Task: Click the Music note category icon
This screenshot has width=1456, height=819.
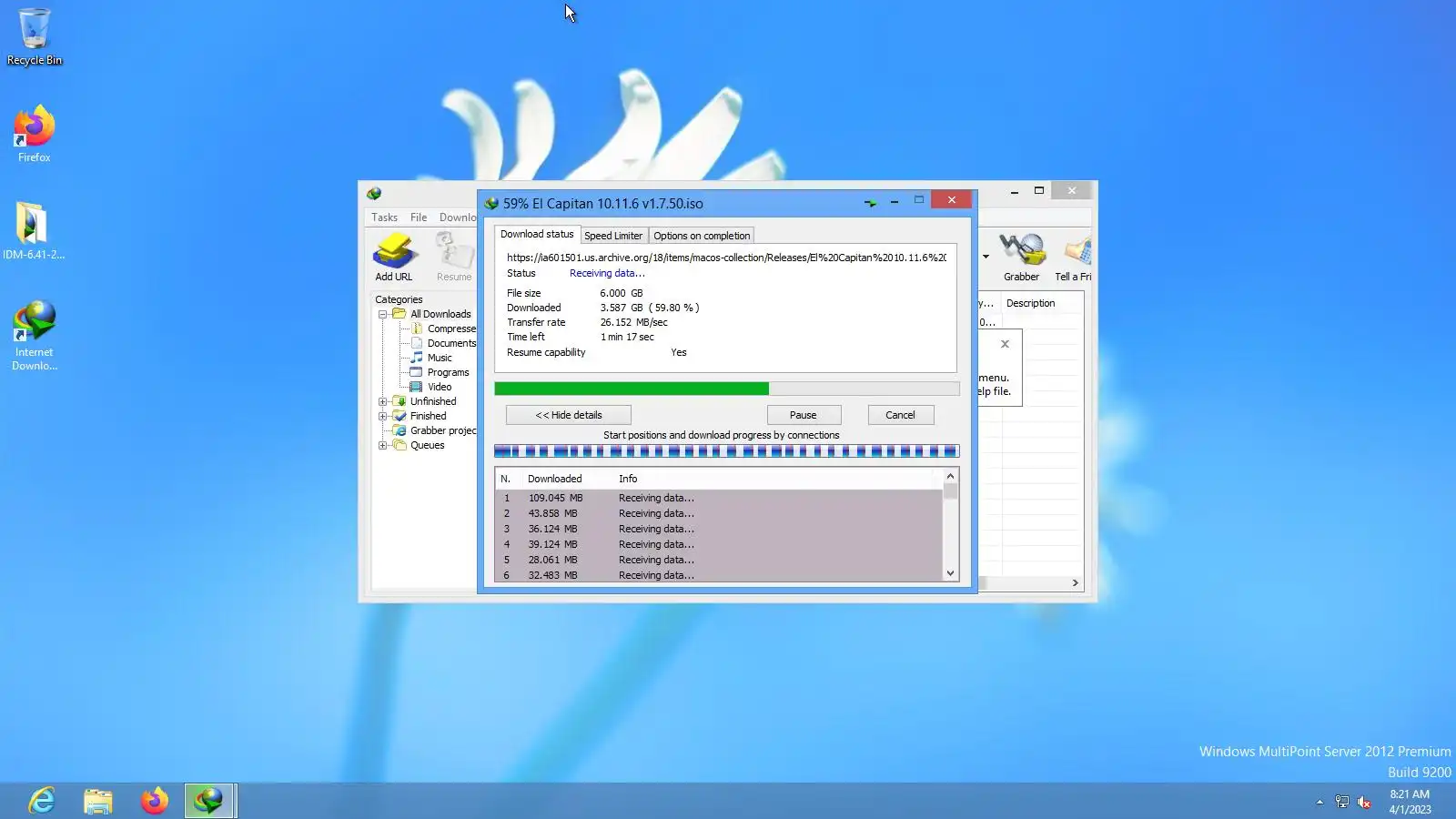Action: click(x=416, y=358)
